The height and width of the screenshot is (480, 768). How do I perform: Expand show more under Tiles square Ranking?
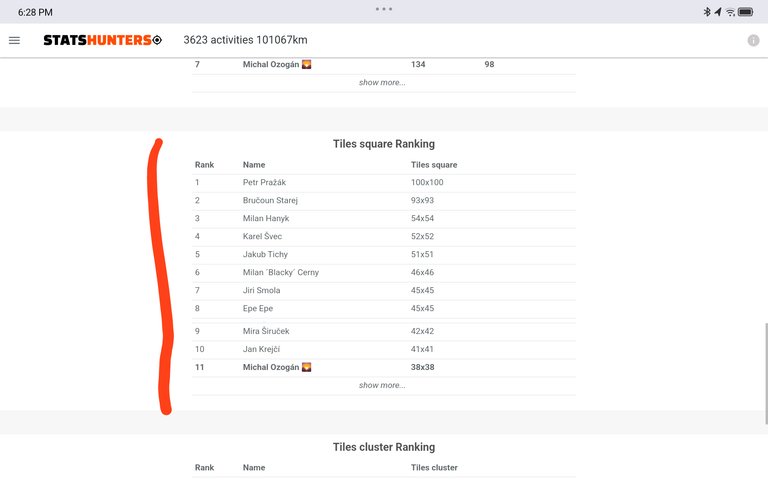(x=382, y=385)
